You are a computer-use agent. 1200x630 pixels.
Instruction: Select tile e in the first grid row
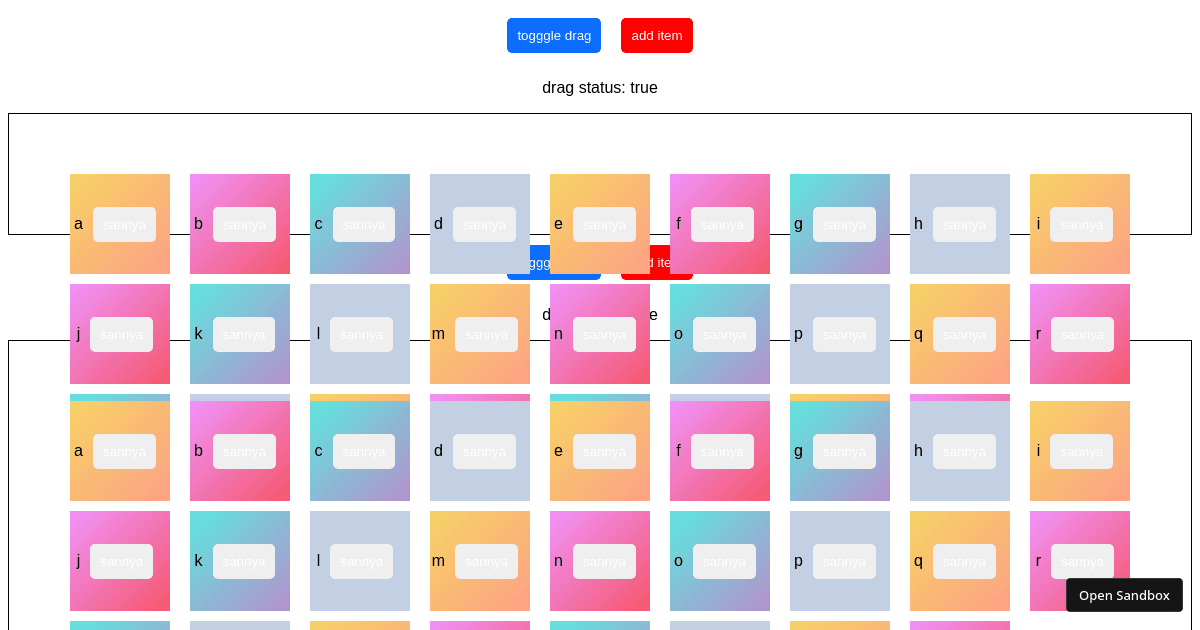coord(558,224)
